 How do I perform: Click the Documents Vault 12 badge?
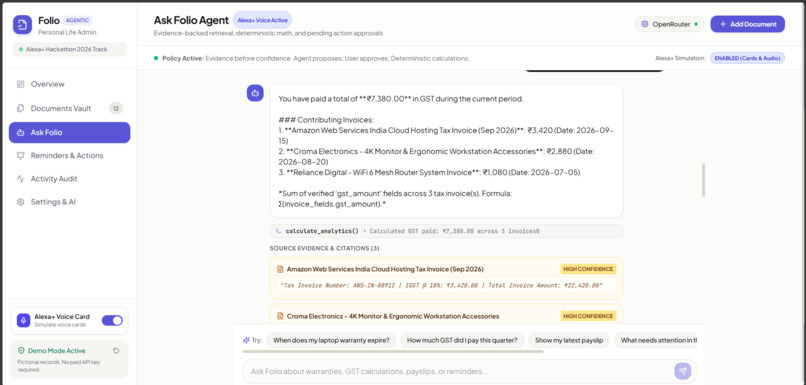coord(116,108)
